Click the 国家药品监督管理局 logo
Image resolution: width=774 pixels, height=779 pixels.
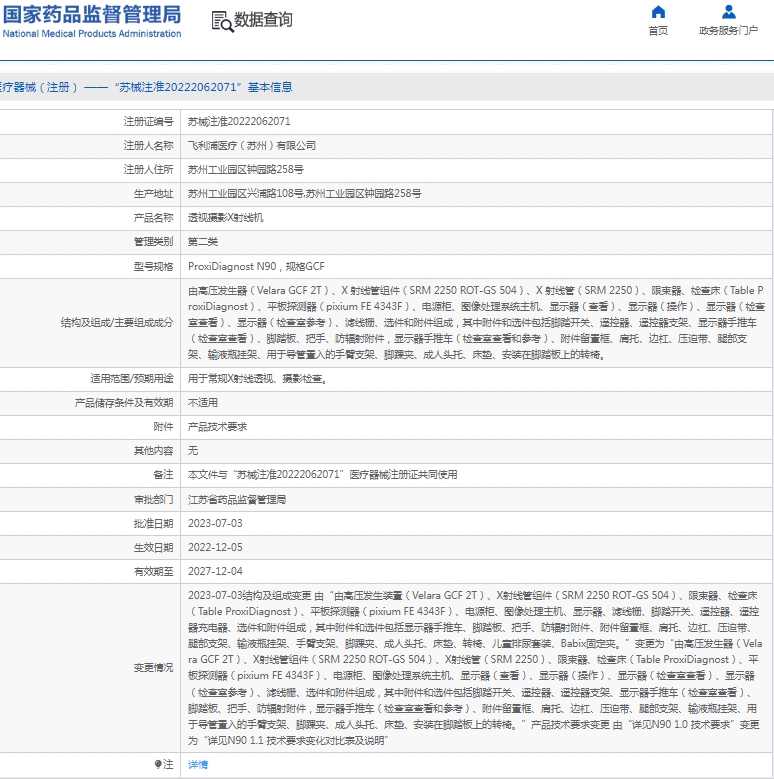92,15
